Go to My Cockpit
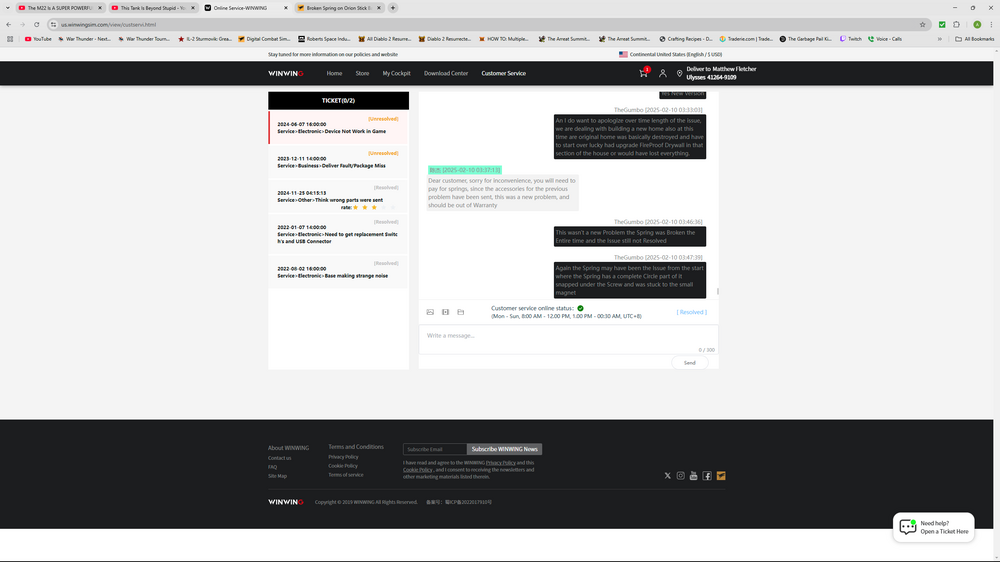Image resolution: width=1000 pixels, height=562 pixels. (x=396, y=73)
